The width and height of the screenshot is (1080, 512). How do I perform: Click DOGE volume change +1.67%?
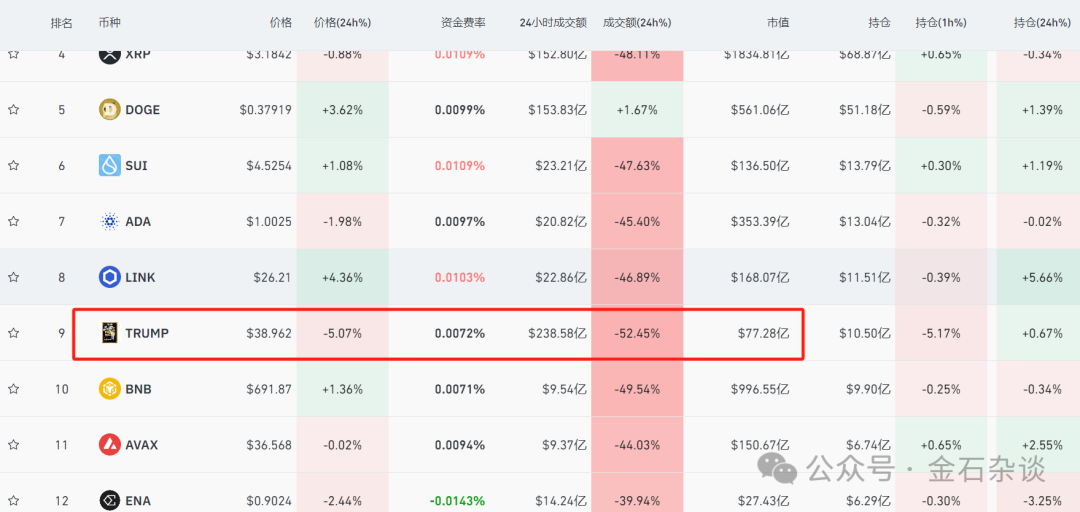point(637,110)
